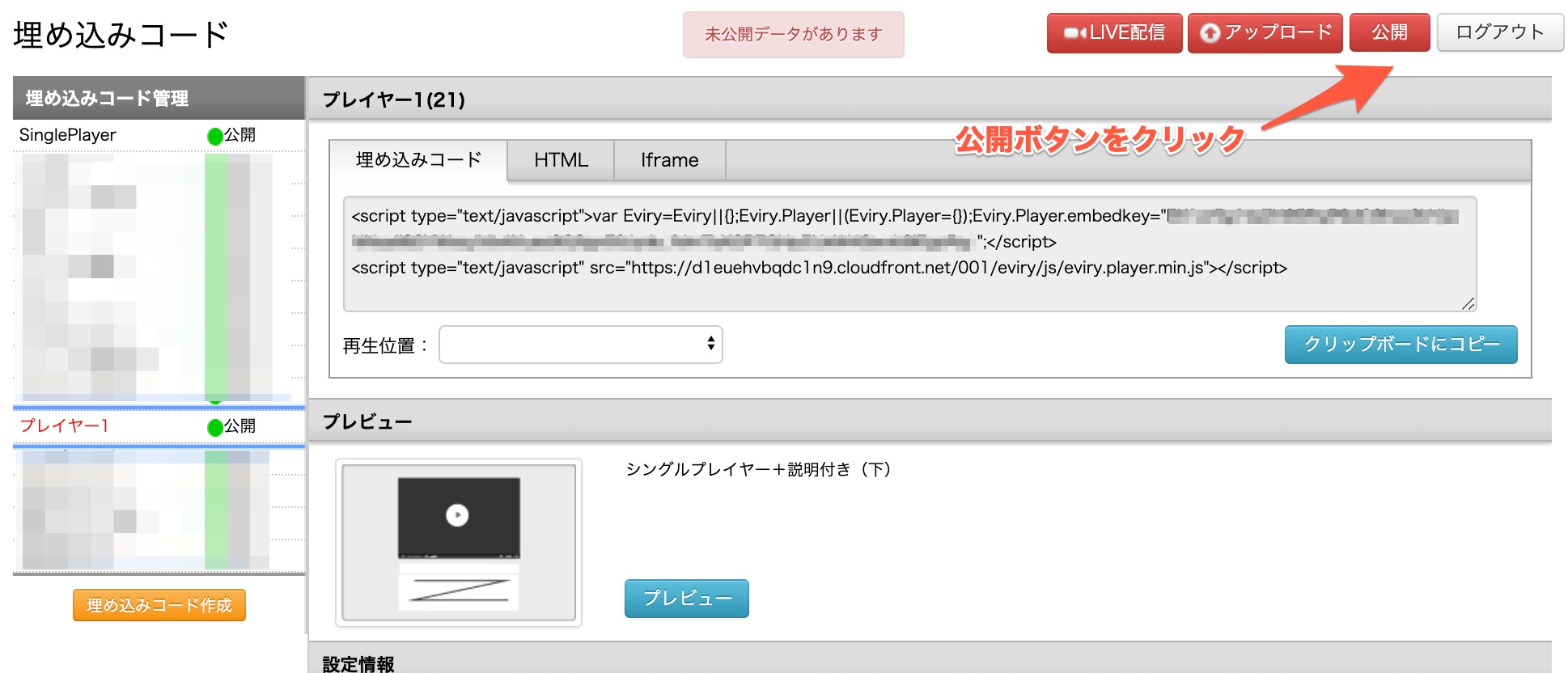Click green status dot beside SinglePlayer

[x=215, y=136]
